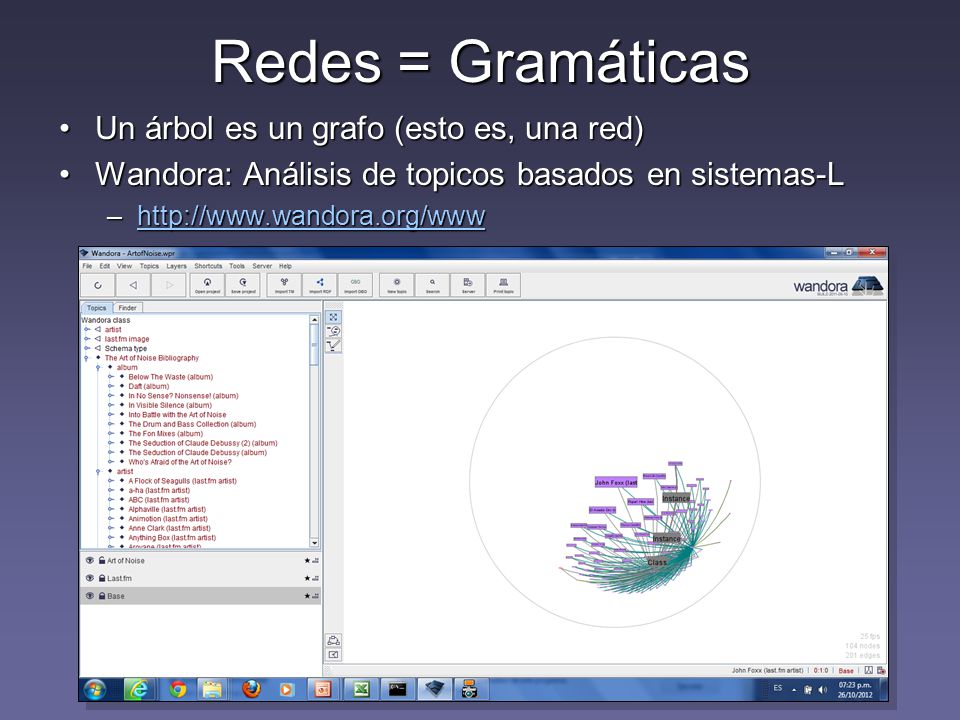Expand the ABC (last.fm artist) node
The height and width of the screenshot is (720, 960).
[x=111, y=500]
